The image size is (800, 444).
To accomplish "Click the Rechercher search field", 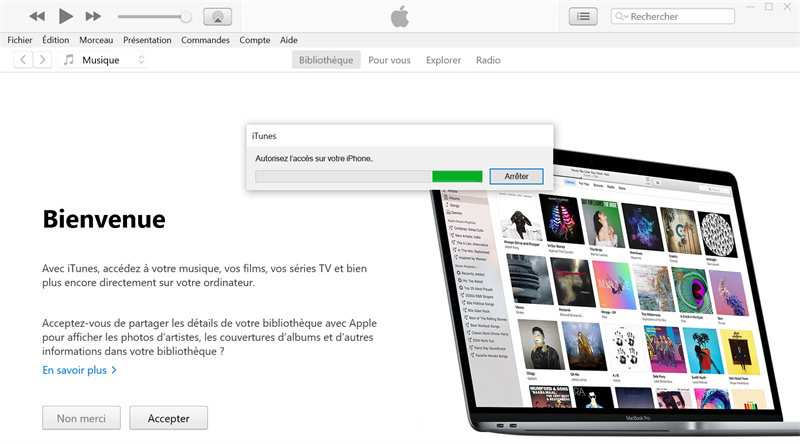I will (672, 16).
